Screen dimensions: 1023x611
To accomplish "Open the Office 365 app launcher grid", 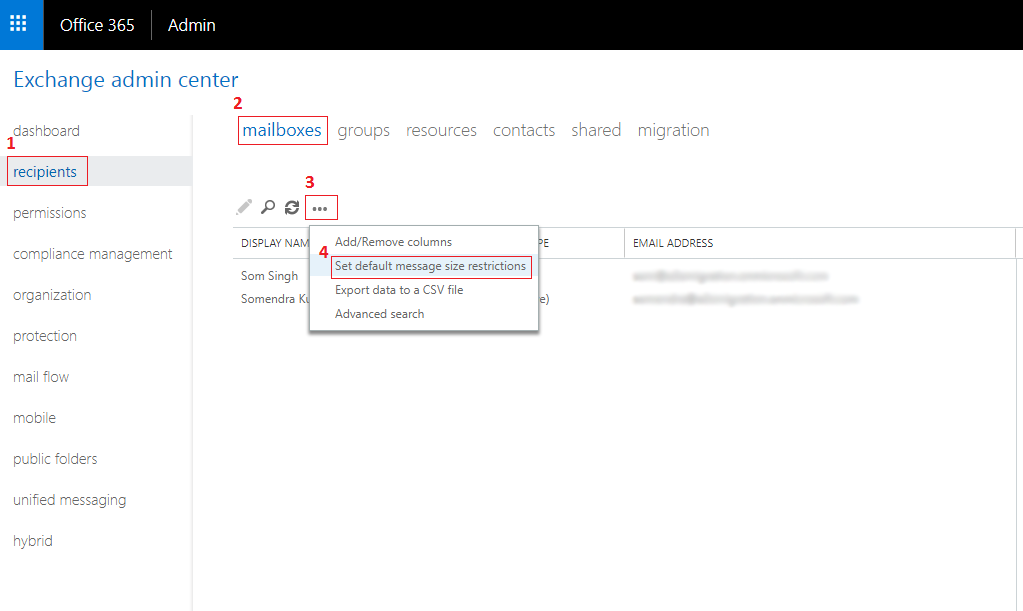I will [20, 24].
